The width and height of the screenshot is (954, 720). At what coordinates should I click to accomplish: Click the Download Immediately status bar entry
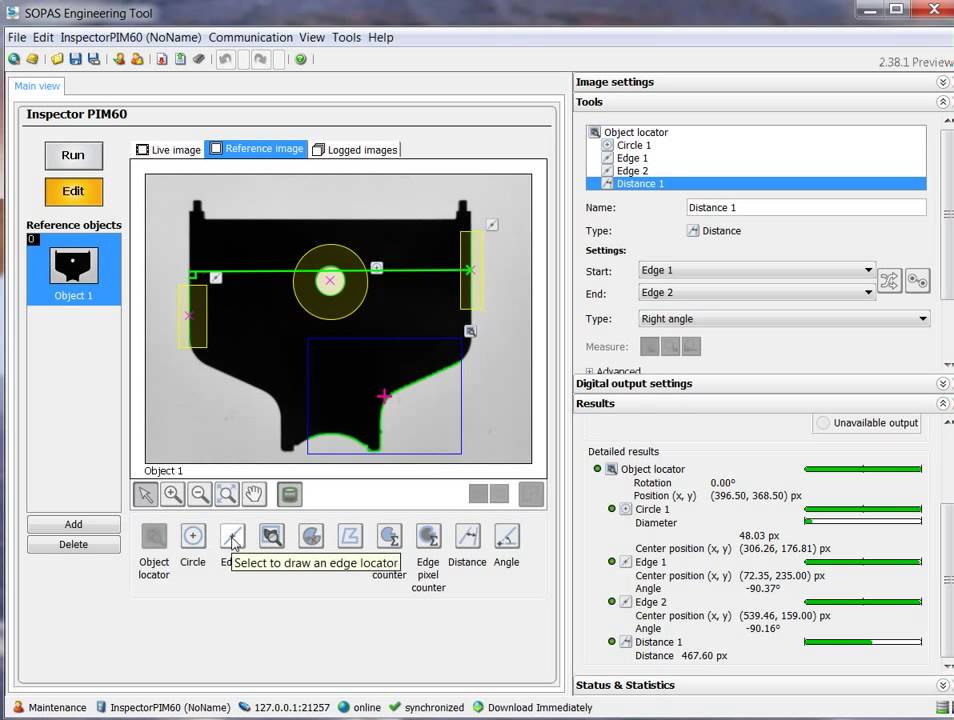pos(533,708)
